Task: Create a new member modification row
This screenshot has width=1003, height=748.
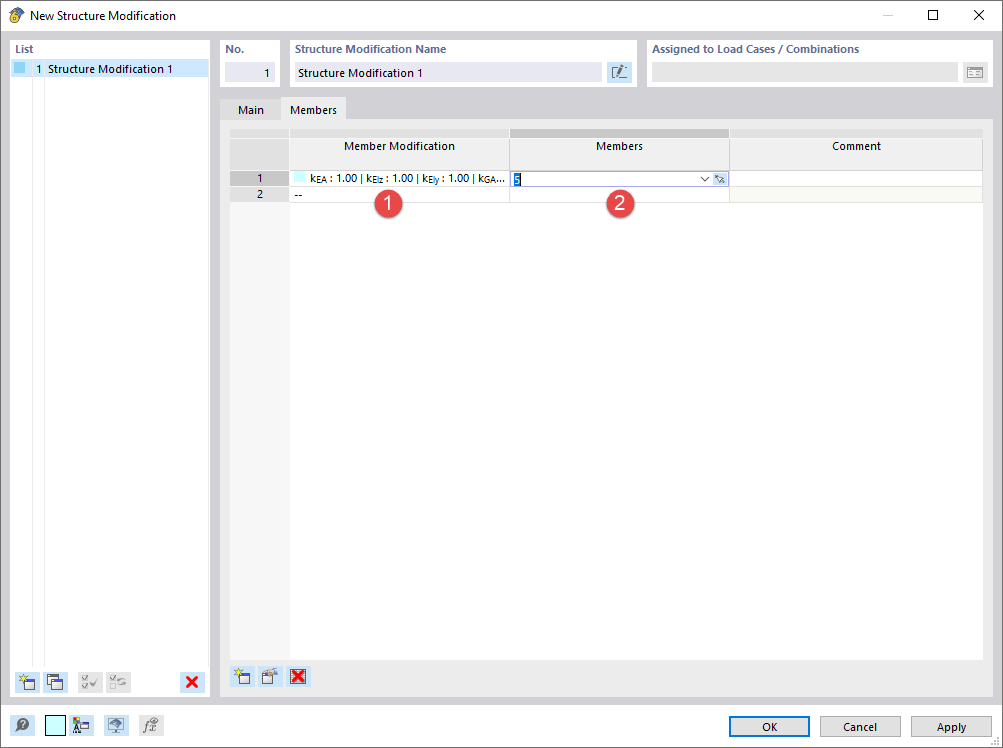Action: click(x=242, y=676)
